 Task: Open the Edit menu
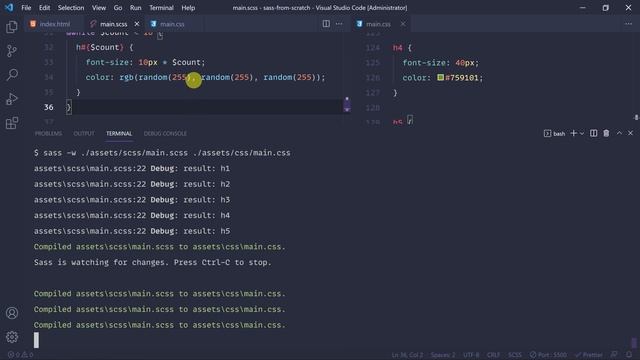[44, 8]
